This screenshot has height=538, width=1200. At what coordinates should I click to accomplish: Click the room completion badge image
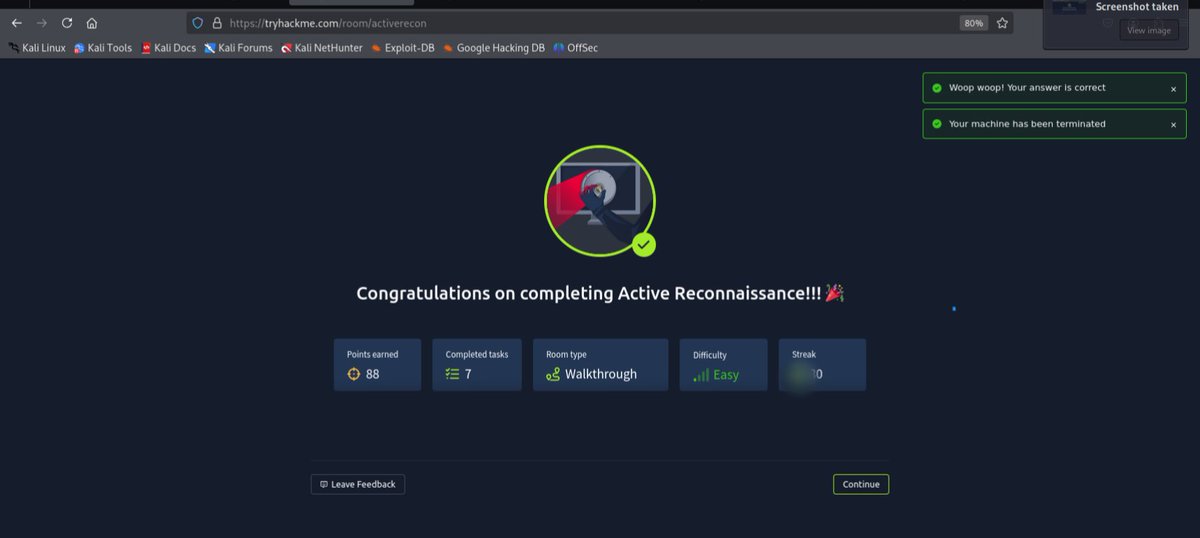pyautogui.click(x=600, y=201)
